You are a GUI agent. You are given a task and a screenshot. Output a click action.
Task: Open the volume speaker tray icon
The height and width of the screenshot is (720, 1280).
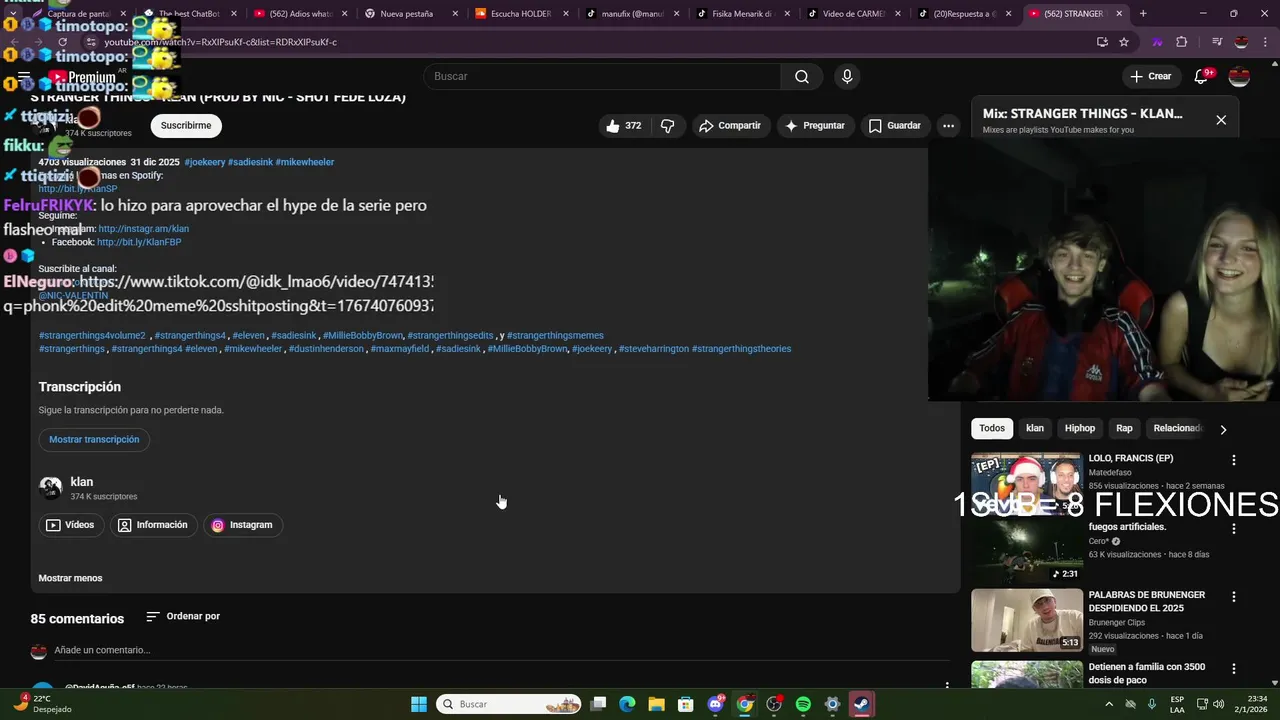[x=1219, y=704]
